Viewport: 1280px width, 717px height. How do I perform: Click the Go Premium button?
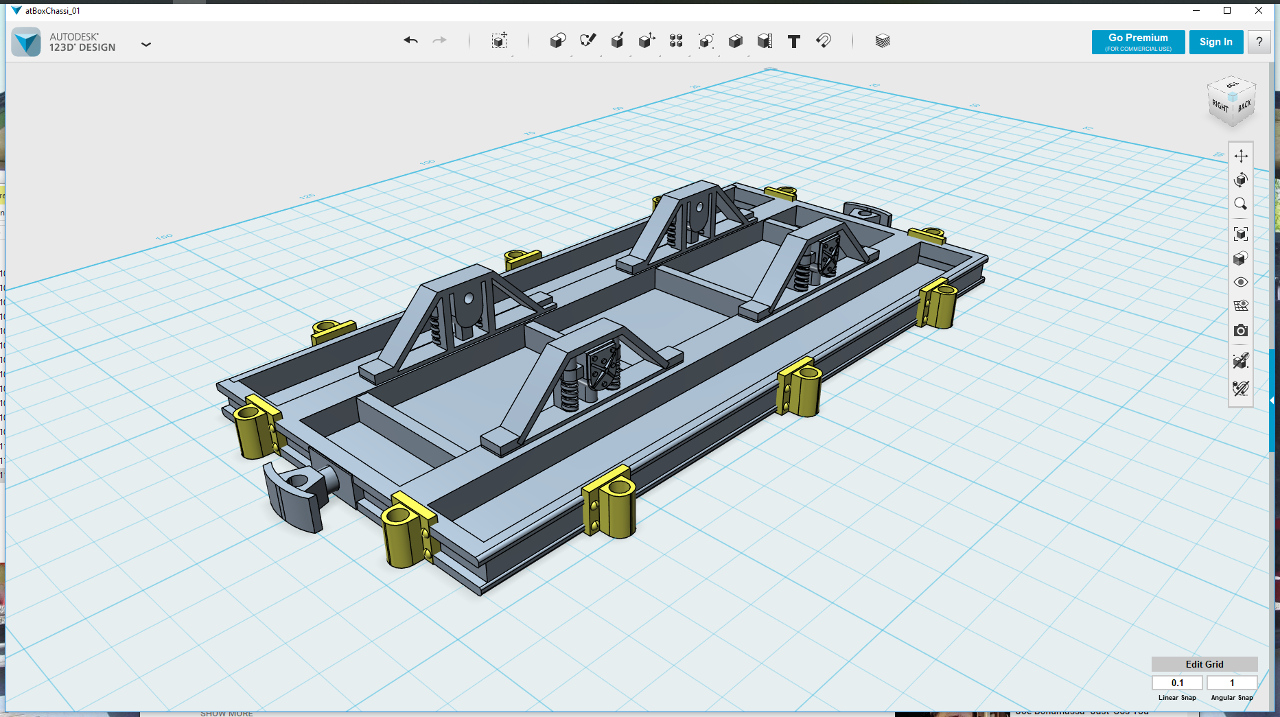1138,42
